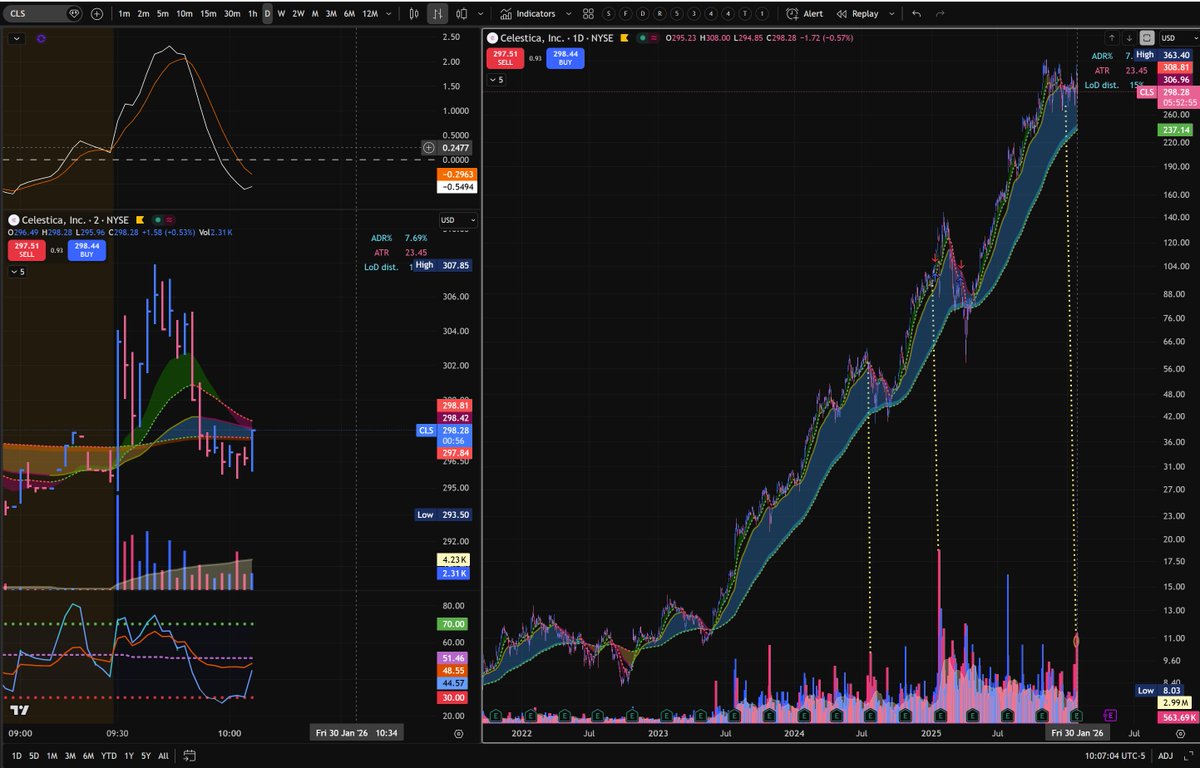Select the 1m timeframe

pos(123,14)
